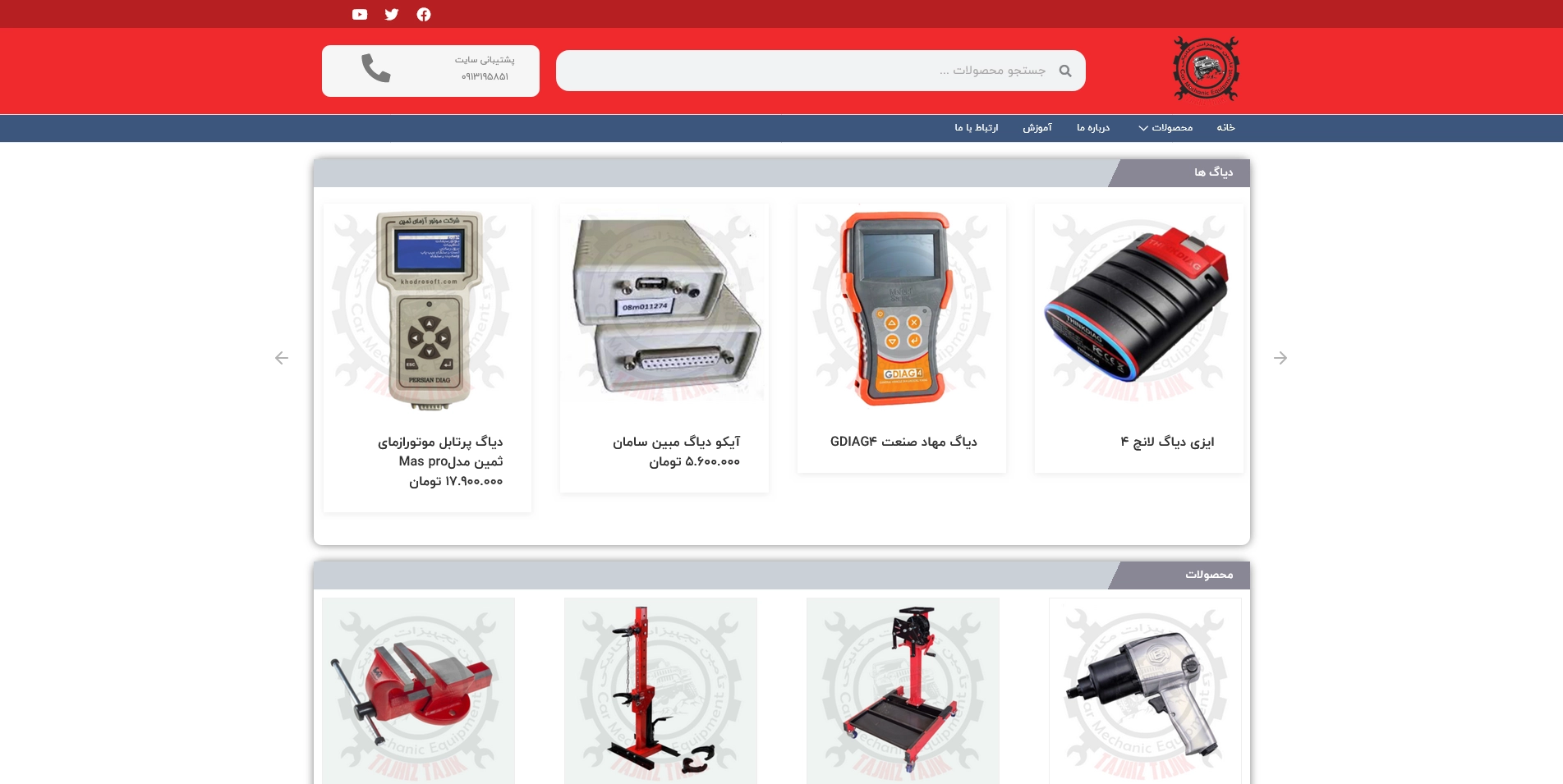This screenshot has height=784, width=1563.
Task: Open the spring compressor product image
Action: (x=660, y=691)
